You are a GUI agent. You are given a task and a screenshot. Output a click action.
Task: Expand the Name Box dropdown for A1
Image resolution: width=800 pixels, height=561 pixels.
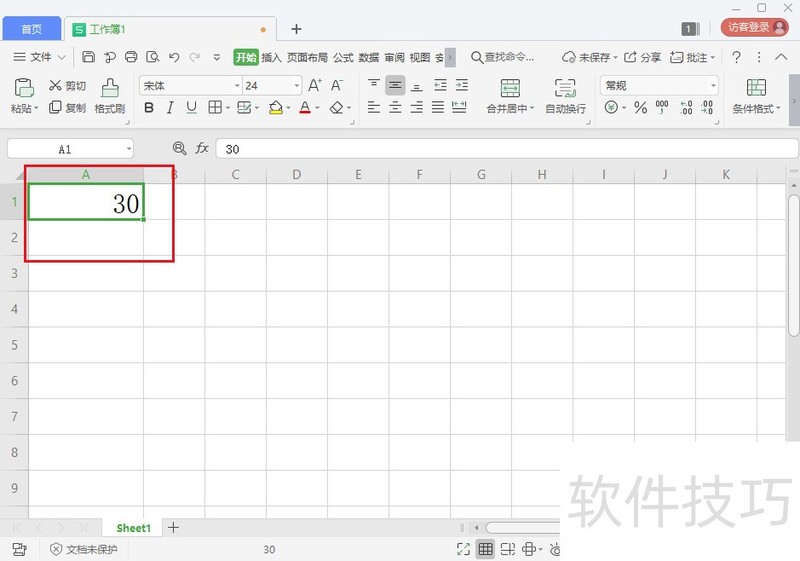129,149
